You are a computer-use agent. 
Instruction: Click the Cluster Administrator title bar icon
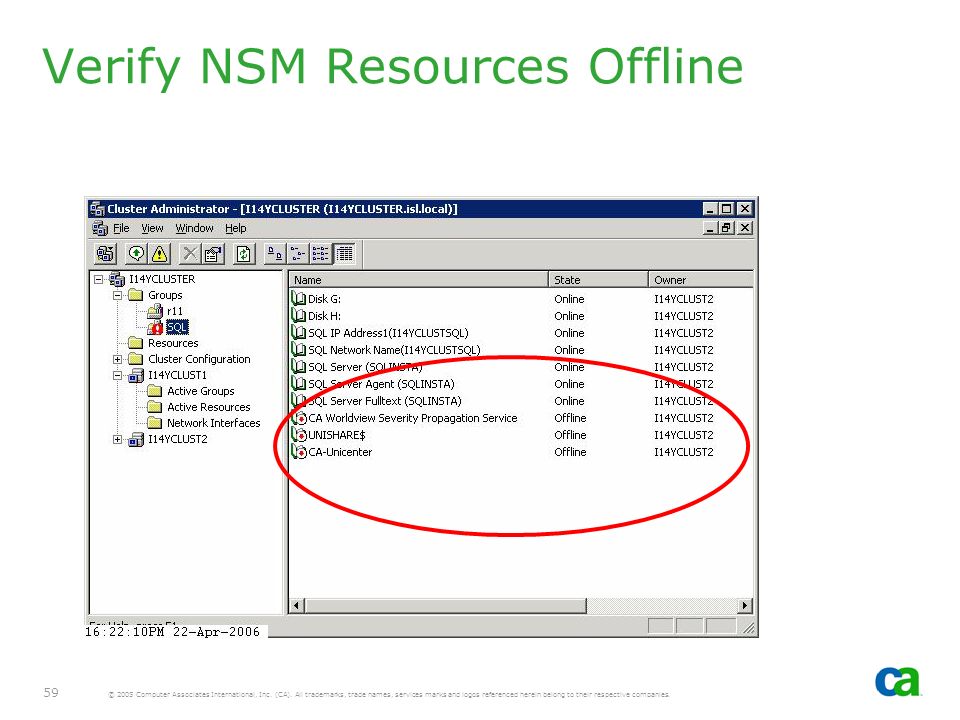[x=97, y=209]
